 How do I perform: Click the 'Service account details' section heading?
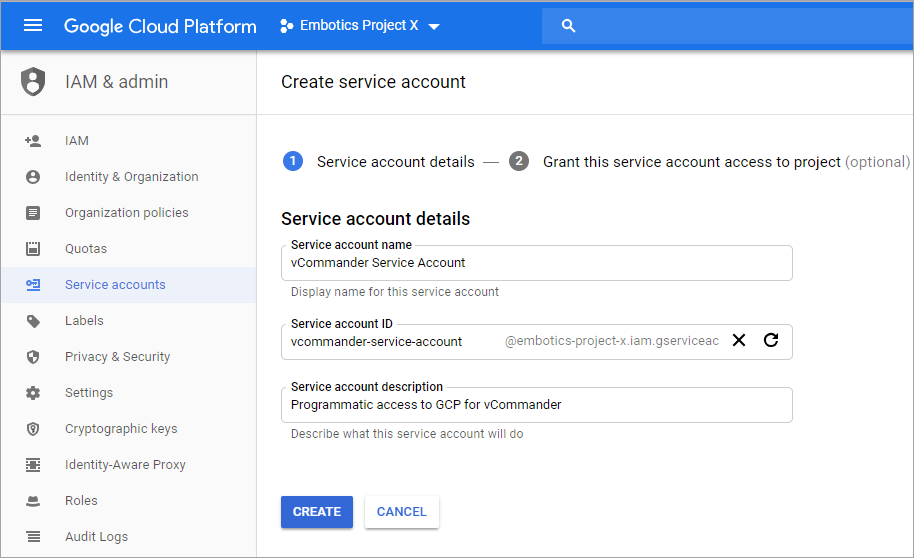[x=375, y=219]
